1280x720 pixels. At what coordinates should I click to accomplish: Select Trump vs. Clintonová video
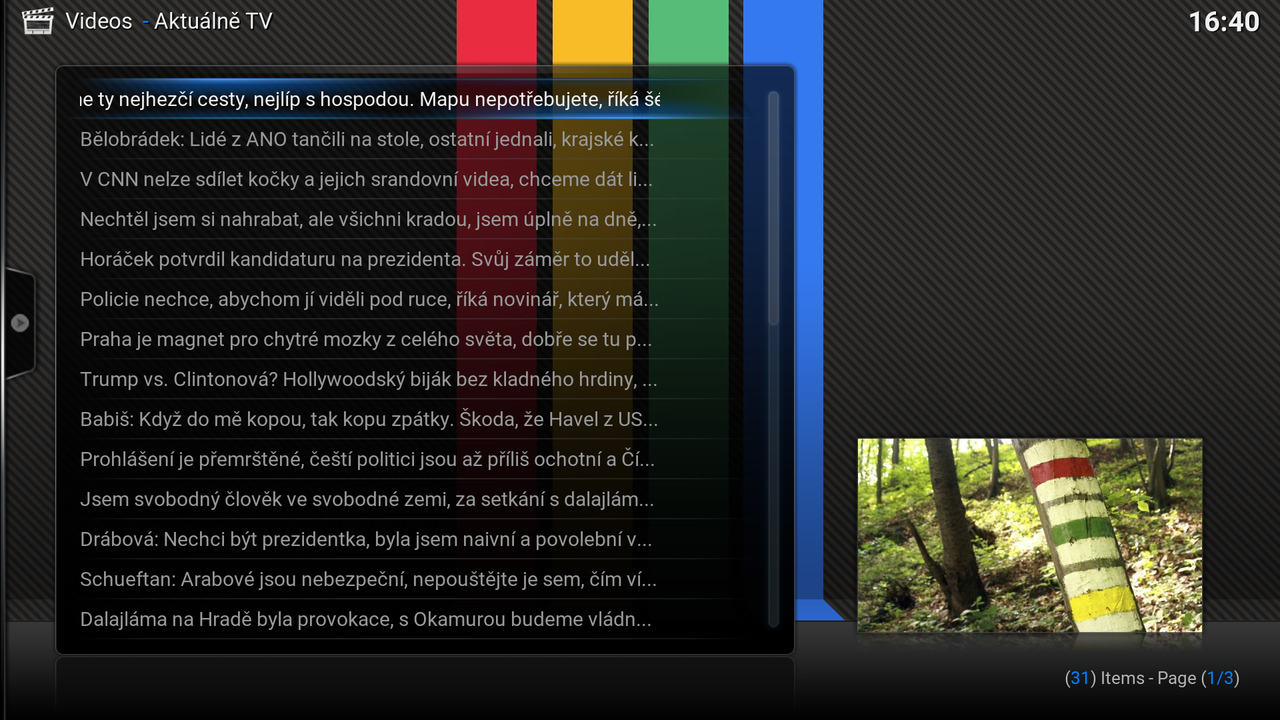(366, 380)
